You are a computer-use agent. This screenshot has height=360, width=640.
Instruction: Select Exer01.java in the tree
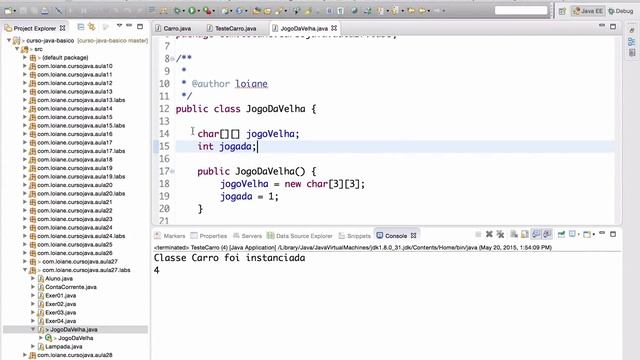click(x=60, y=296)
